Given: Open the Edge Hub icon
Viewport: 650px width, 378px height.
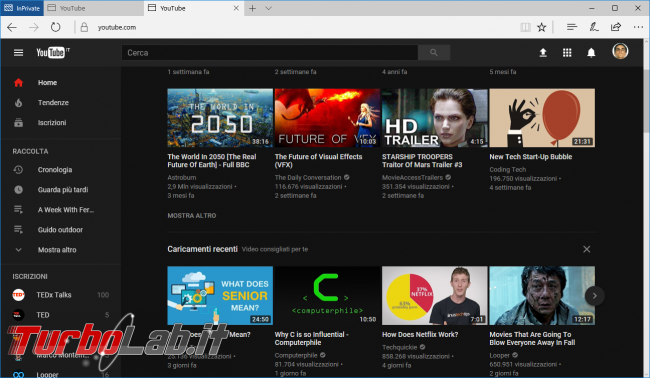Looking at the screenshot, I should 572,27.
